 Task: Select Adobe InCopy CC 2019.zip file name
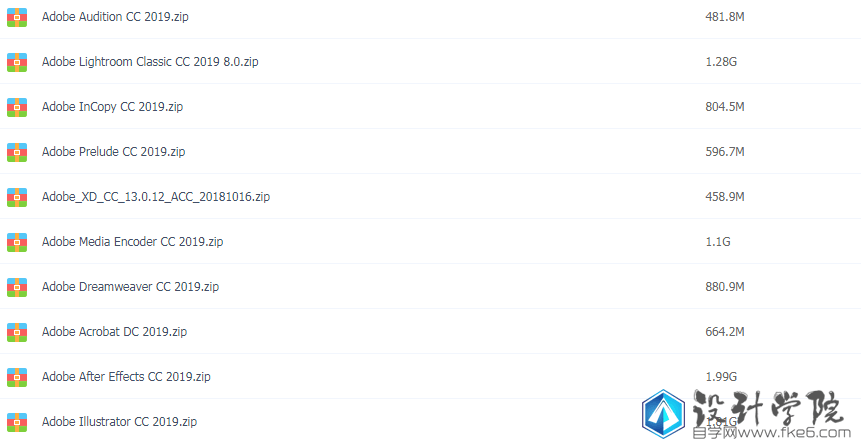[113, 107]
